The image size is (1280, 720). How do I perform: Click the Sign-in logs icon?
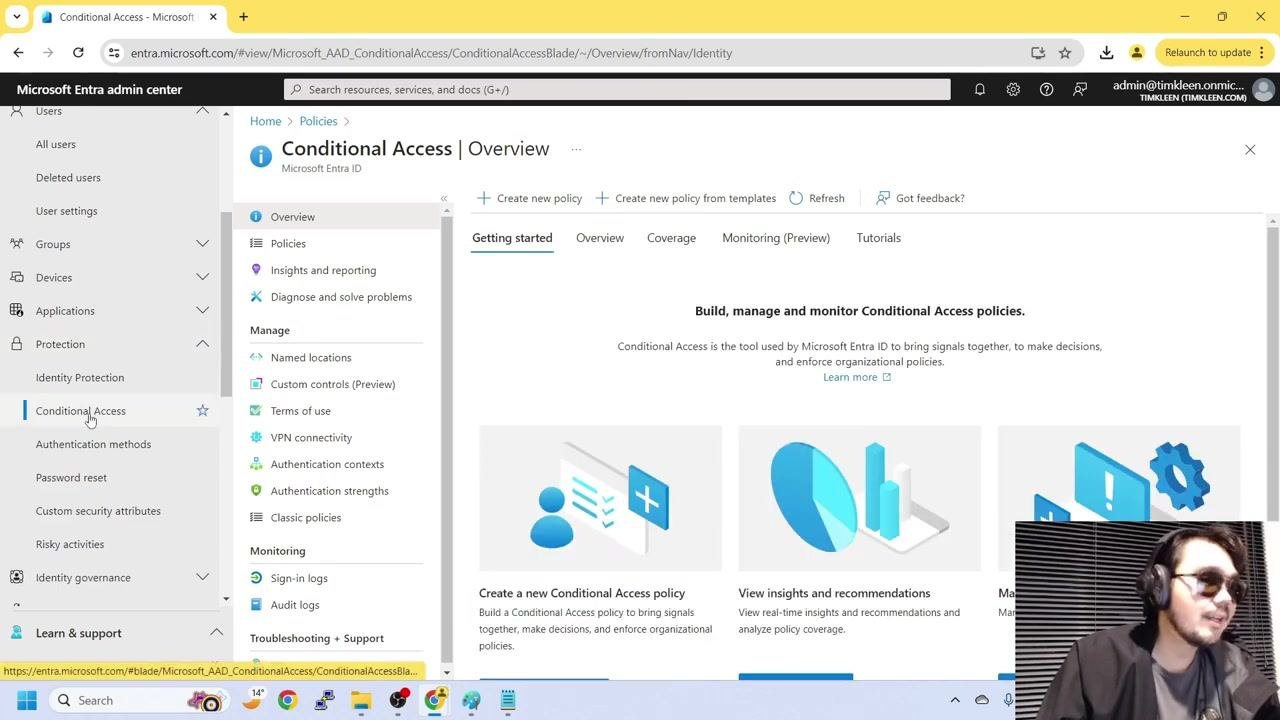tap(256, 578)
